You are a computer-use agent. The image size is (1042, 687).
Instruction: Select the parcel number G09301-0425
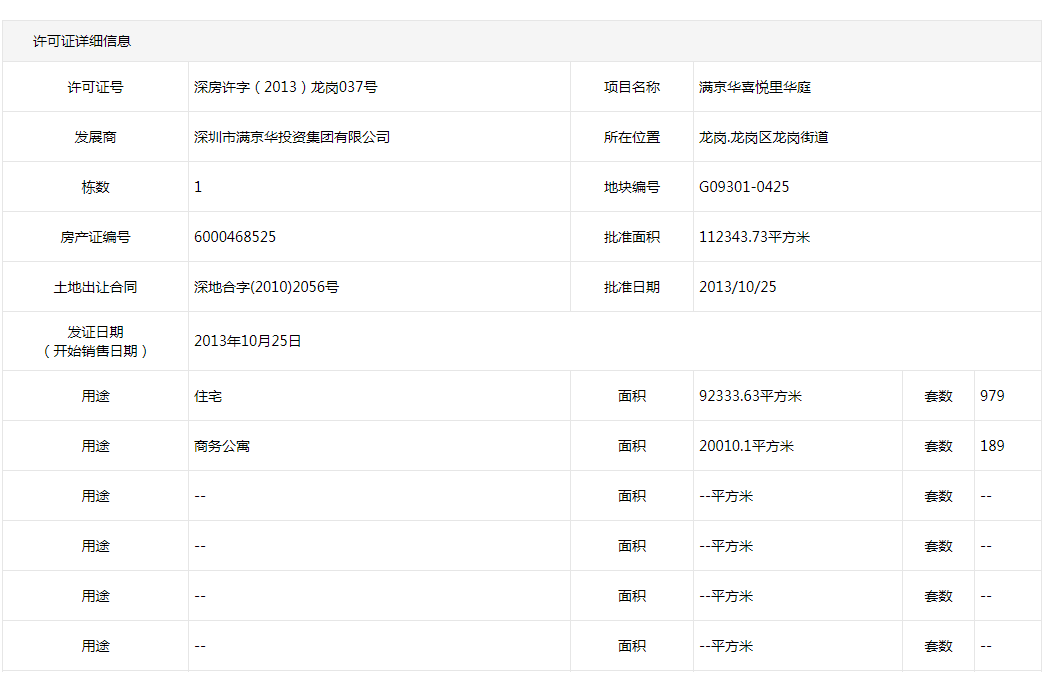[744, 187]
